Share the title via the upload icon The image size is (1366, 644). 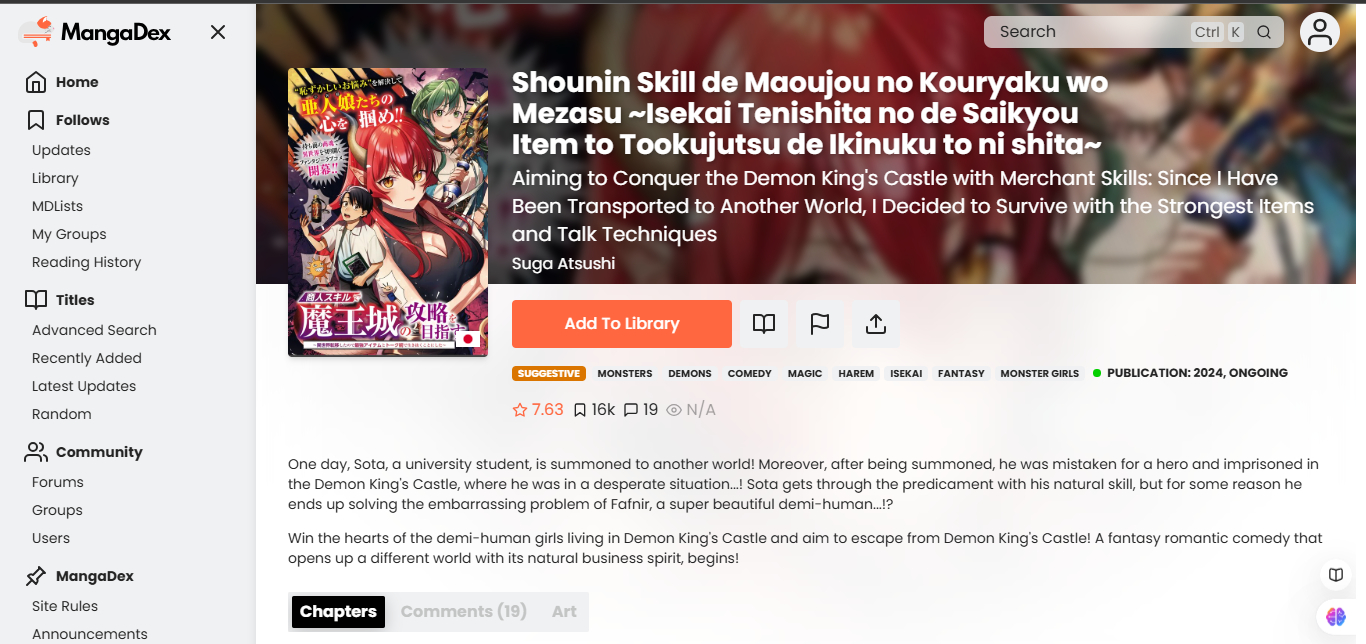coord(876,324)
